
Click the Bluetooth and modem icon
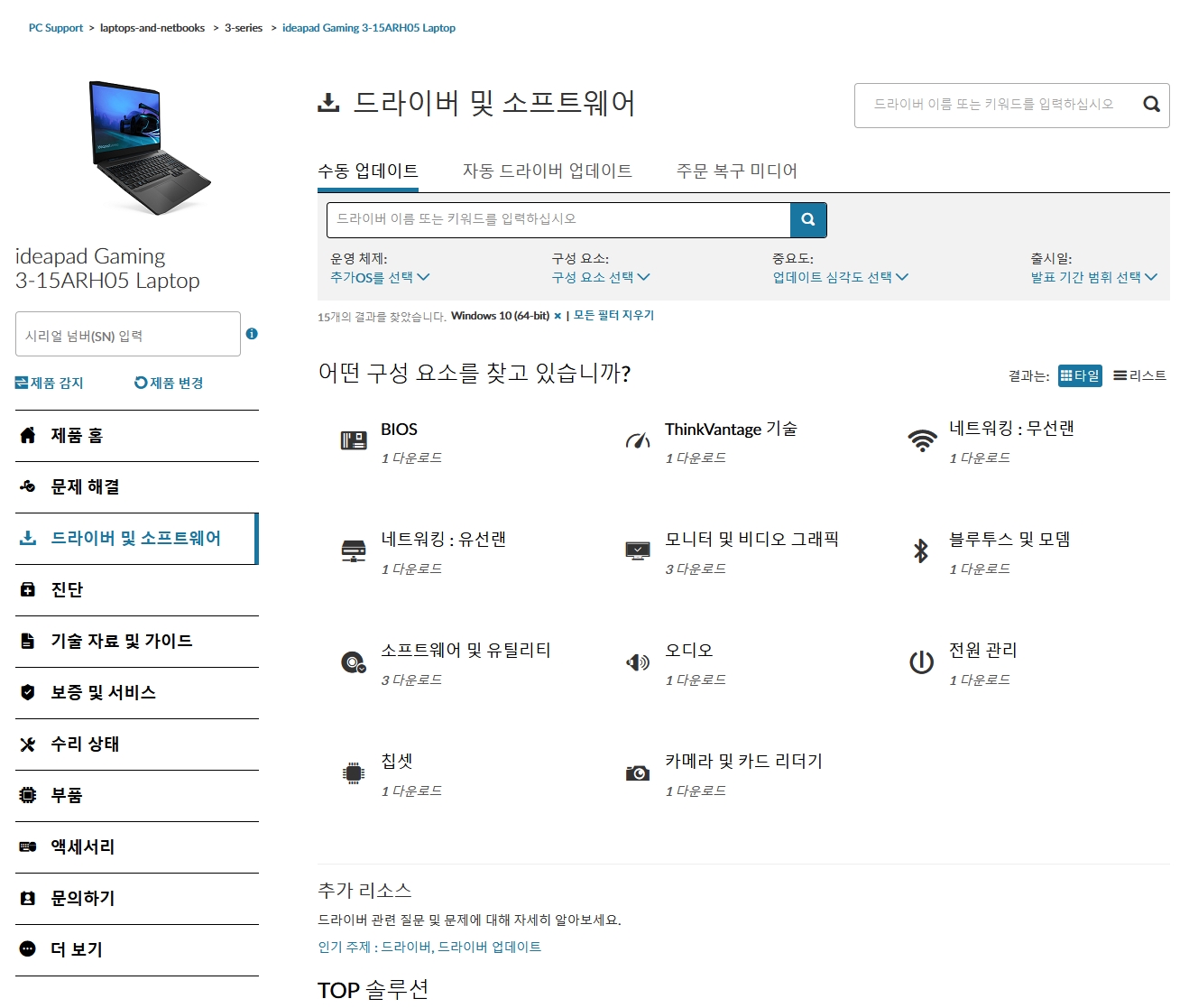coord(919,550)
